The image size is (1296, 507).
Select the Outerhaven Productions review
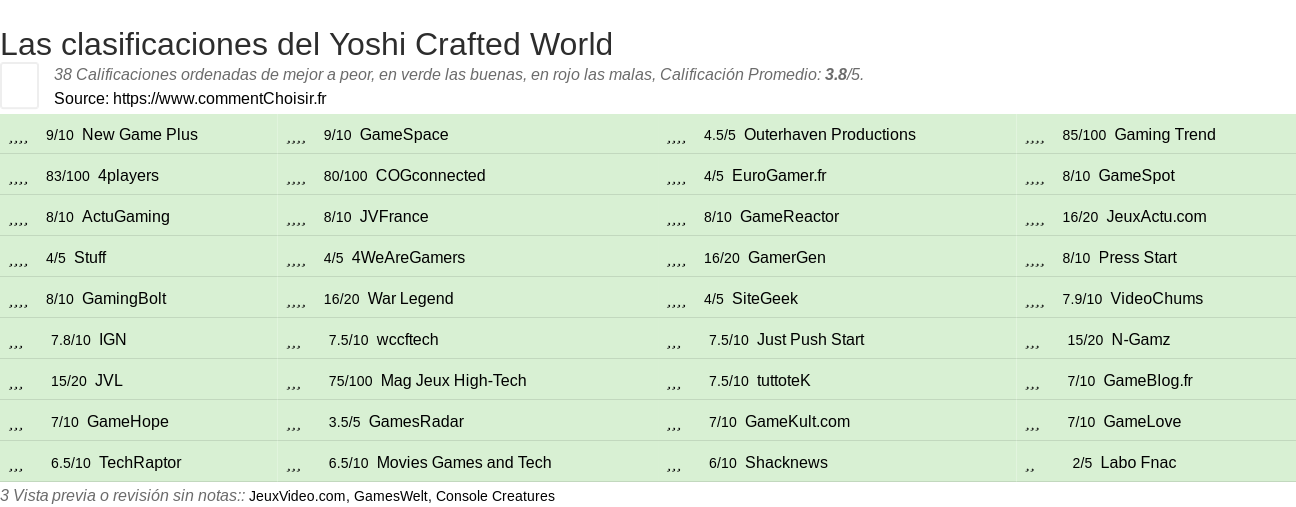point(830,134)
